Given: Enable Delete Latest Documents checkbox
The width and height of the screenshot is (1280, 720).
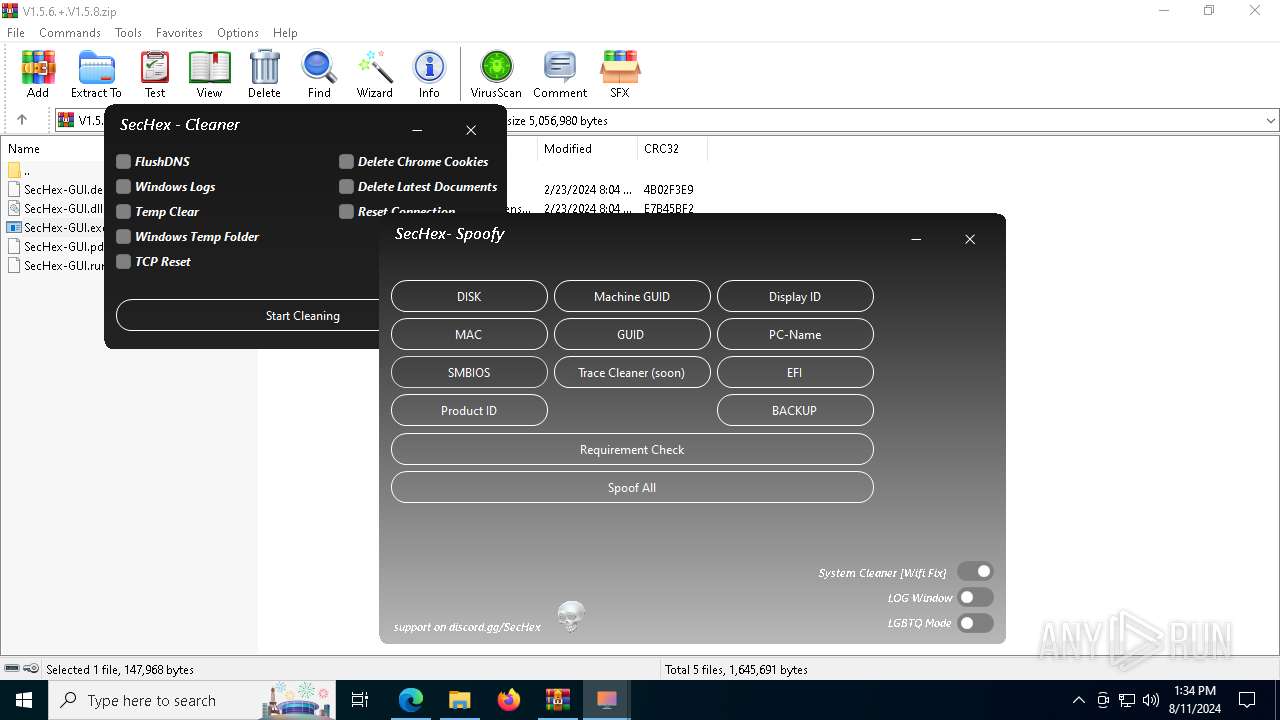Looking at the screenshot, I should [346, 186].
